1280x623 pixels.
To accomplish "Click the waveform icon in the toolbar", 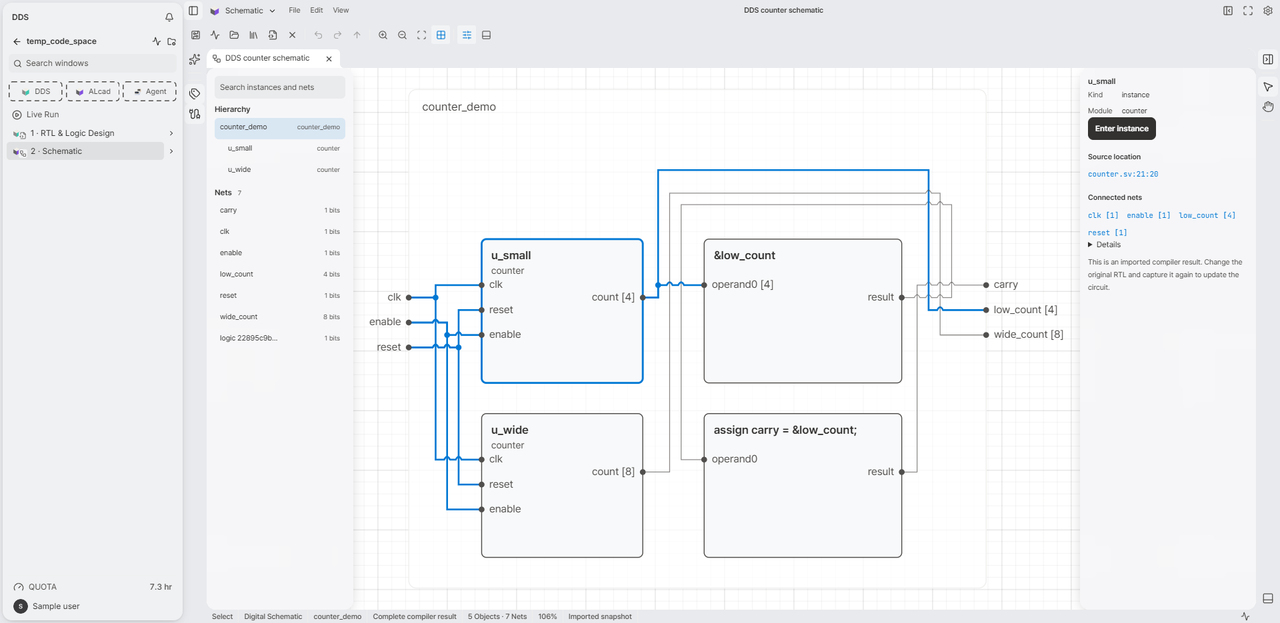I will pyautogui.click(x=215, y=35).
